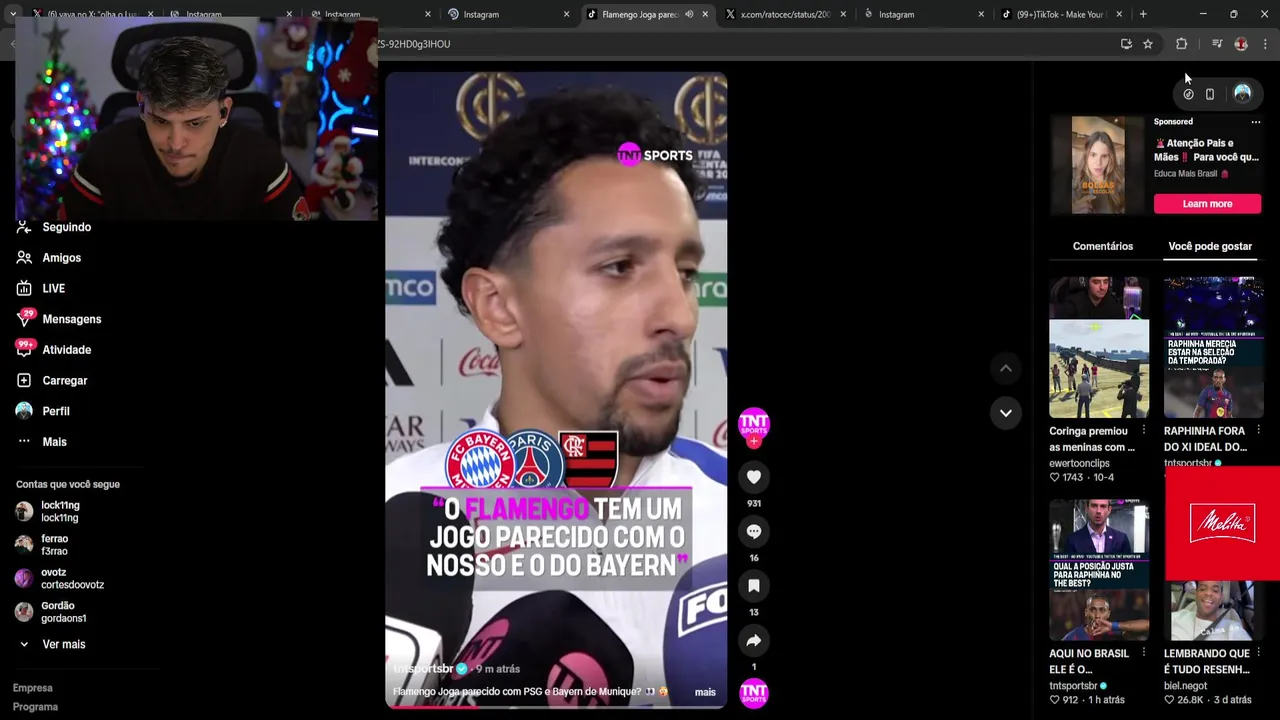Open options for AQUI NO BRASIL video
Viewport: 1280px width, 720px height.
pos(1144,653)
